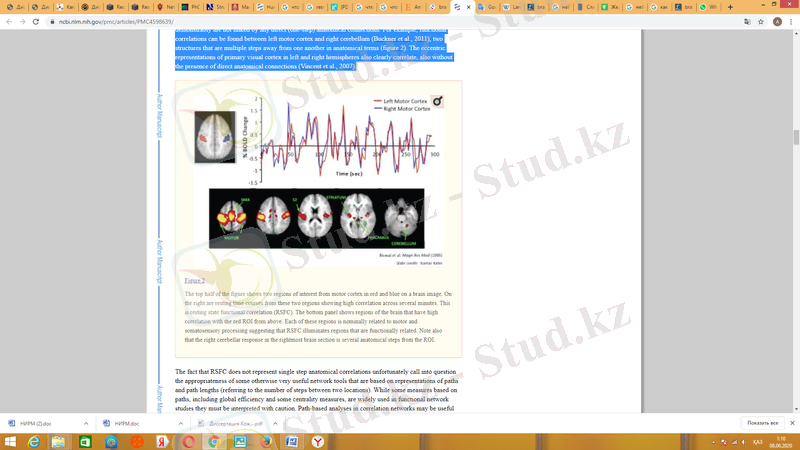Switch keyboard language indicator КАЗ
The image size is (800, 450).
(x=757, y=441)
